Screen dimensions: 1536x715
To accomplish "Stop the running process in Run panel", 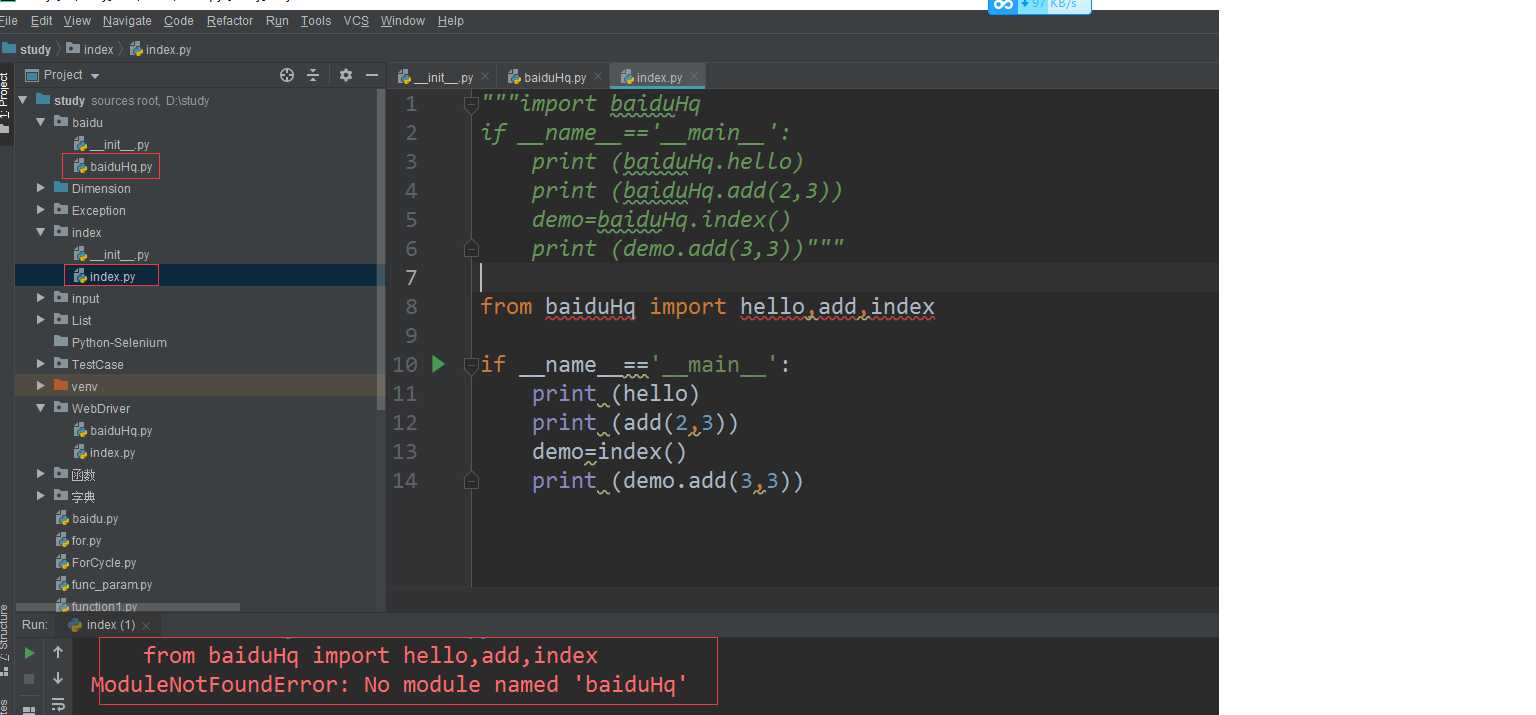I will click(30, 679).
